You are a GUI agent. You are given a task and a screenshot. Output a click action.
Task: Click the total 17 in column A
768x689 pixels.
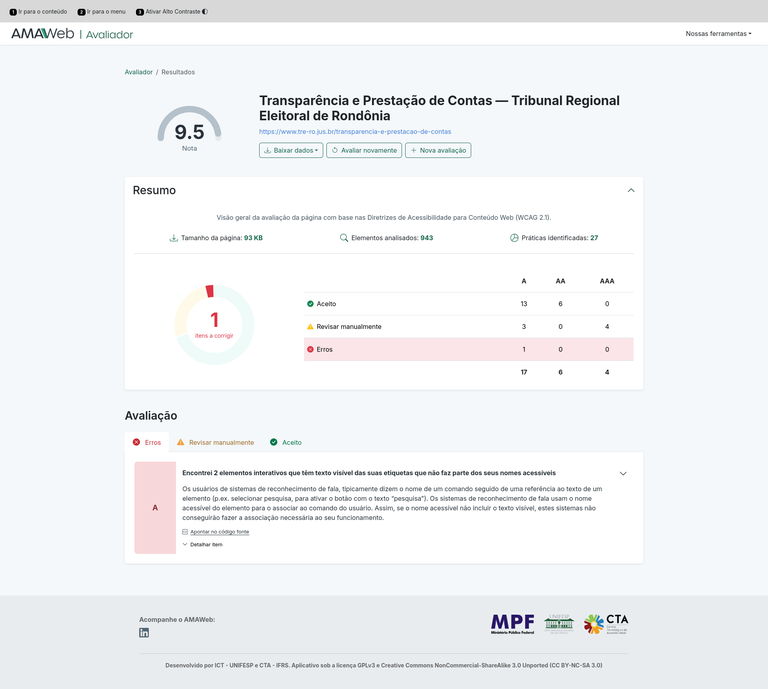(x=524, y=372)
